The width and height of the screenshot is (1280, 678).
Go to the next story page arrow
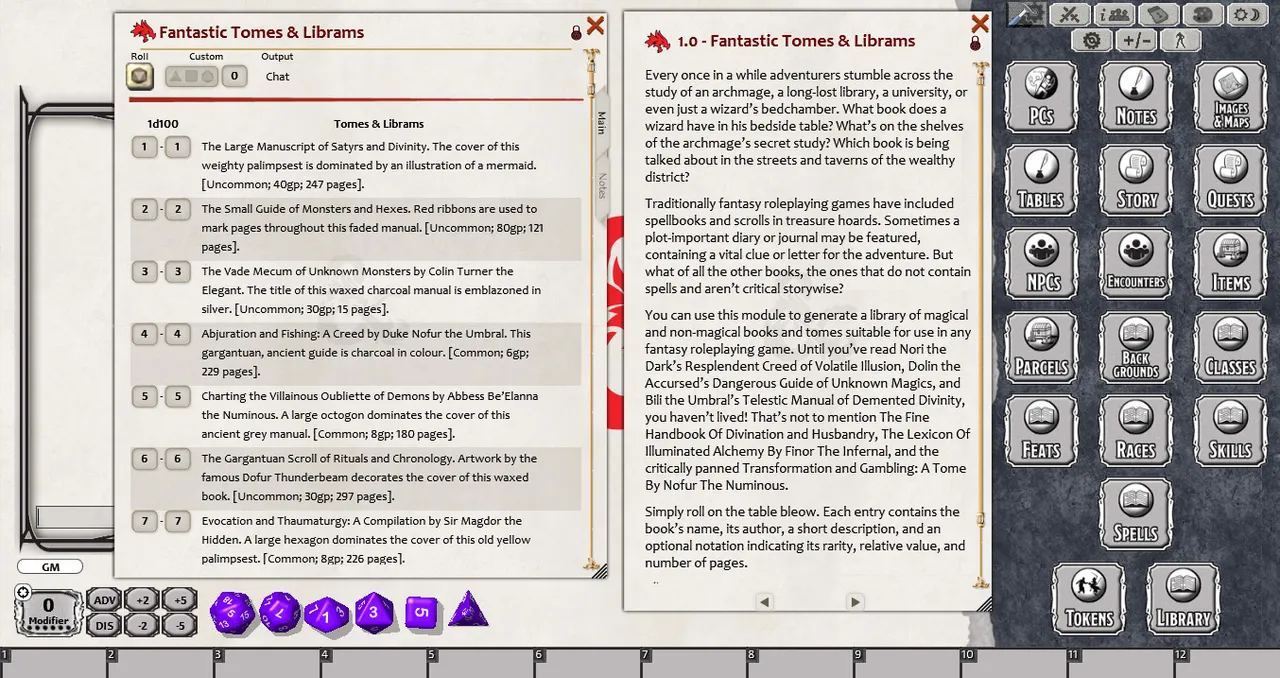click(x=855, y=601)
